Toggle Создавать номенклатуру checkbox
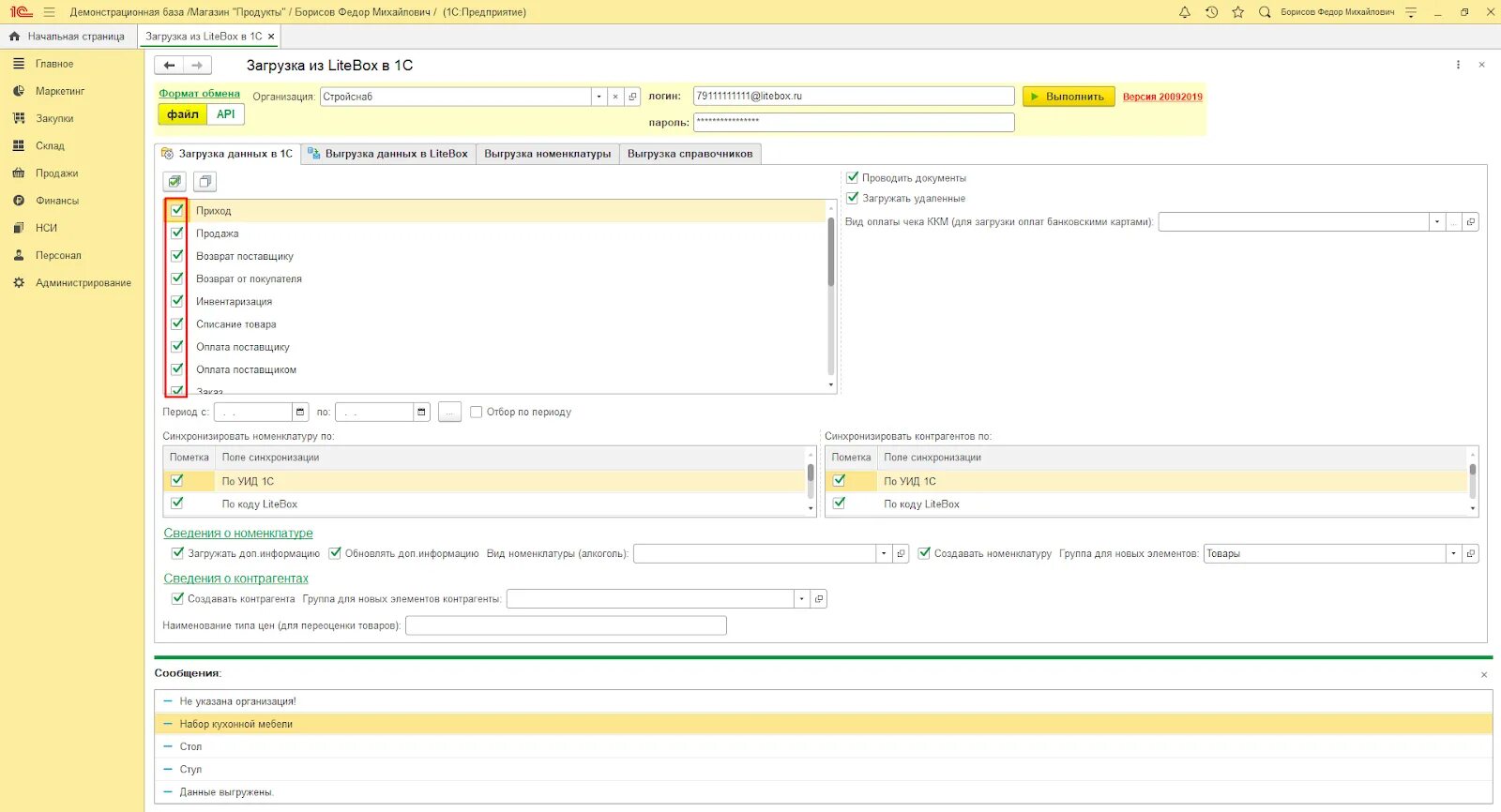The height and width of the screenshot is (812, 1501). 924,553
